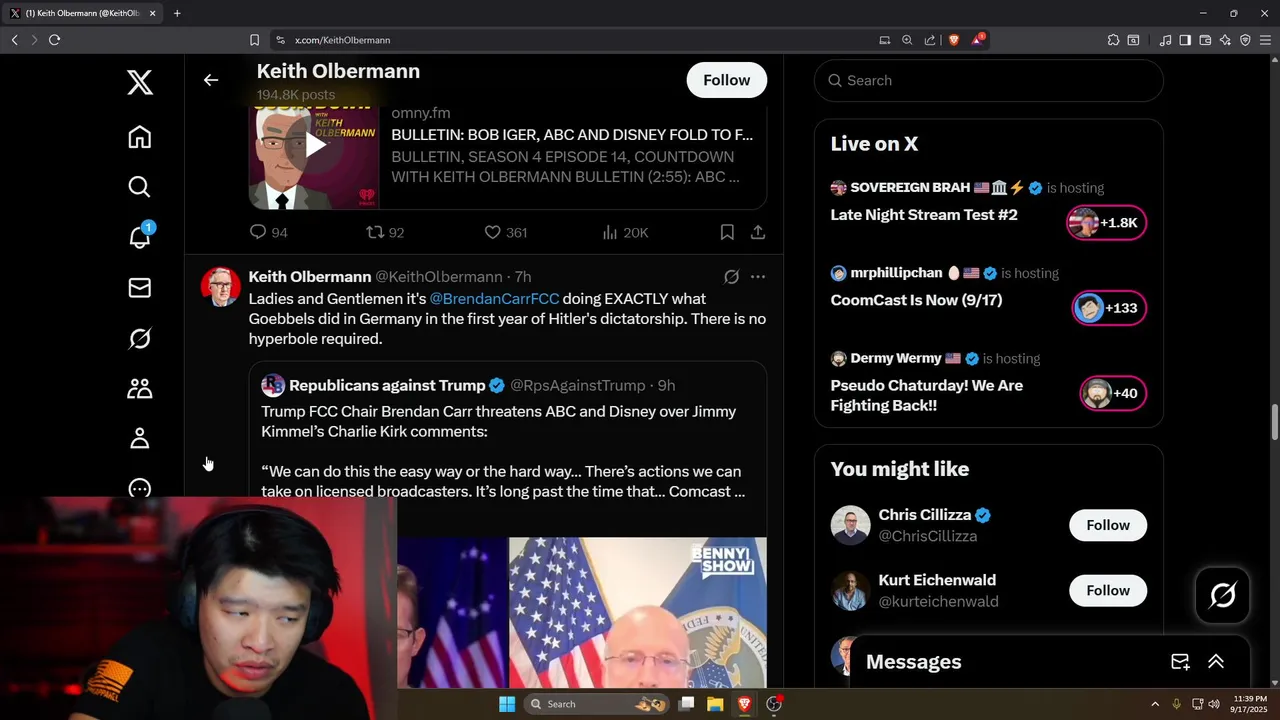Go back in browser history
This screenshot has width=1280, height=720.
[14, 40]
